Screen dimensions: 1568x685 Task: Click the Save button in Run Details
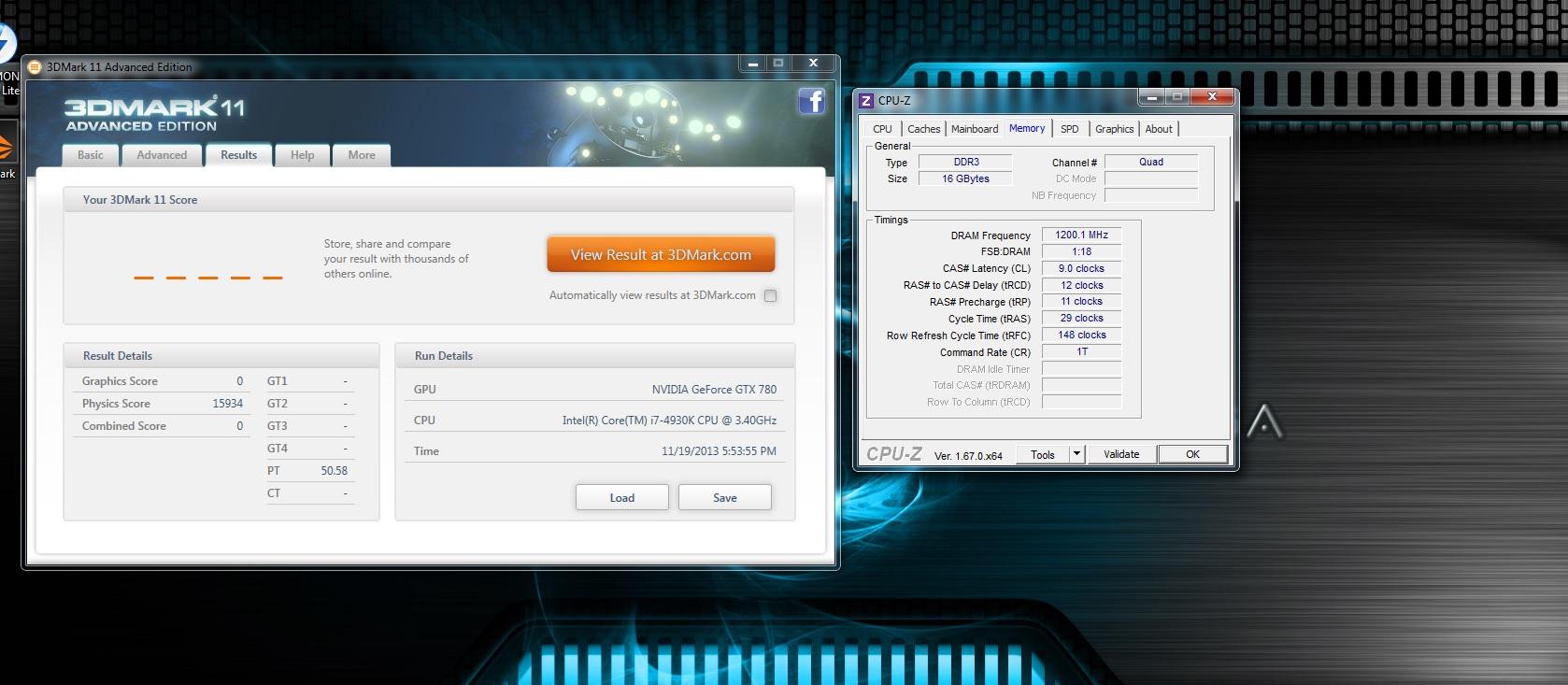(725, 498)
